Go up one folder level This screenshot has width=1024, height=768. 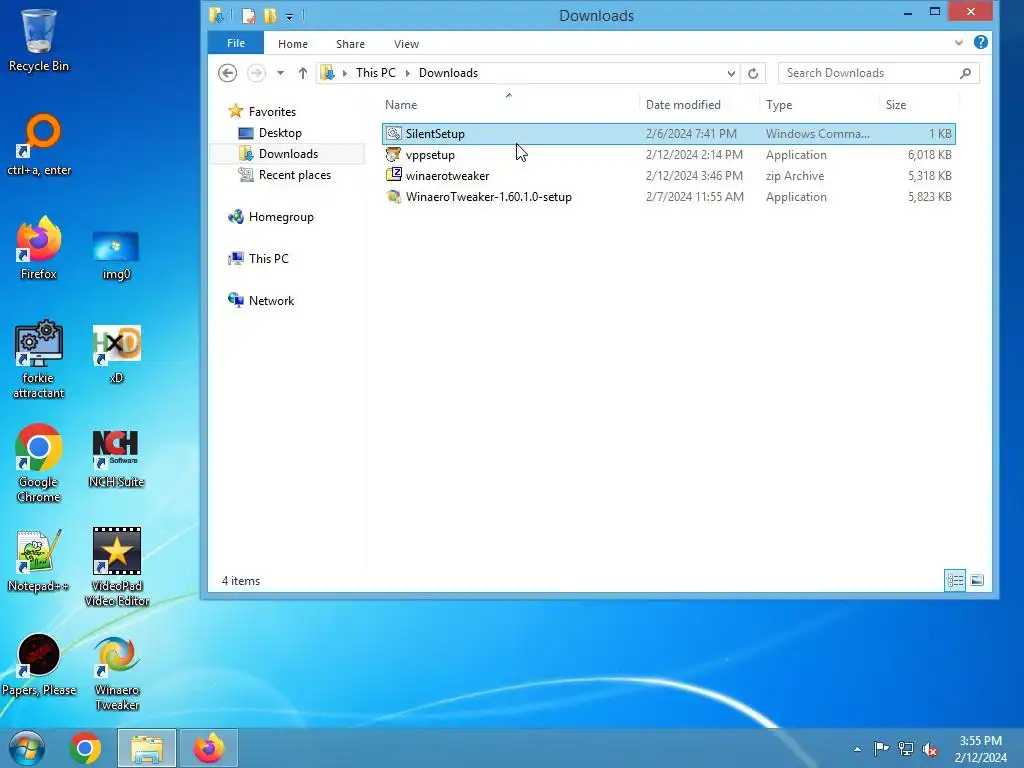pos(302,73)
